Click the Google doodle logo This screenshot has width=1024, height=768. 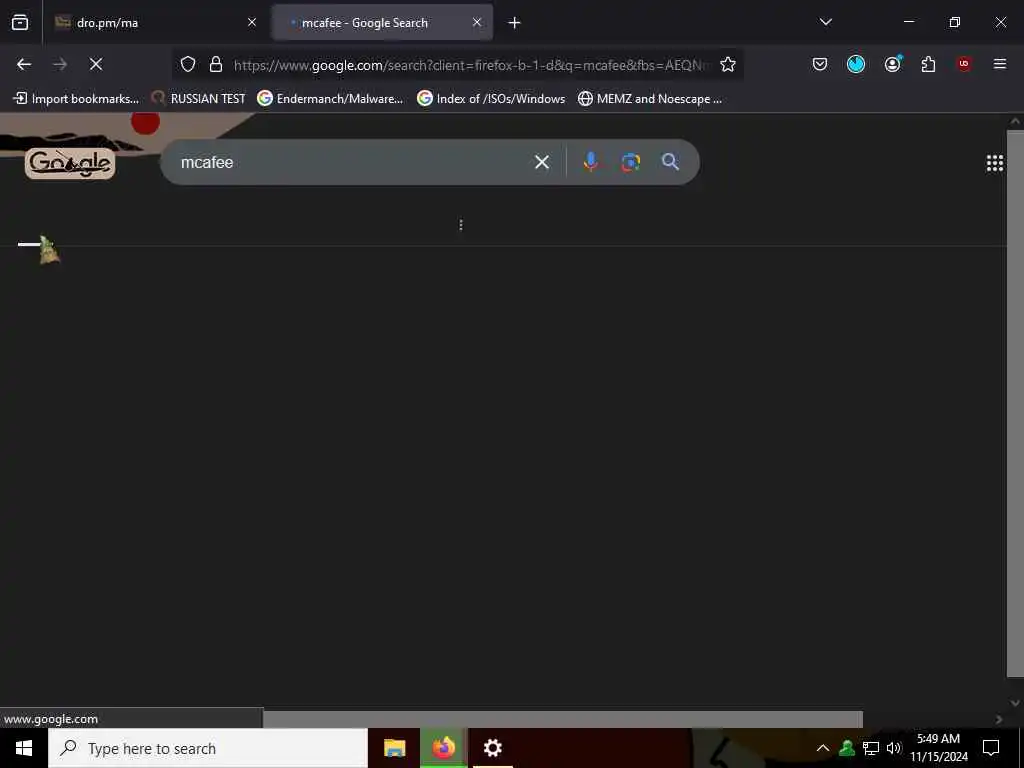[70, 163]
